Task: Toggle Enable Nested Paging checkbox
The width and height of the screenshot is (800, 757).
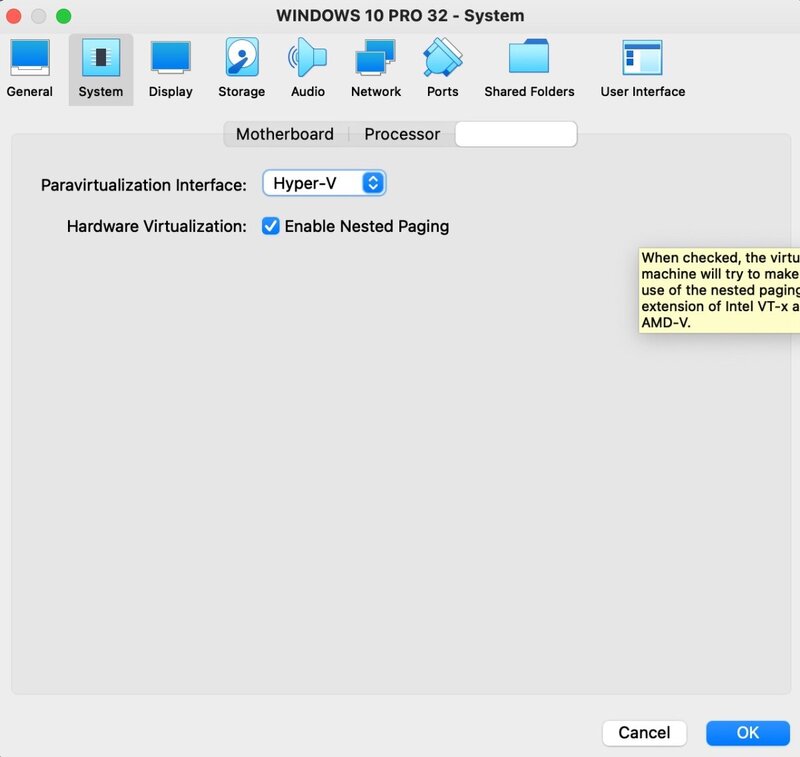Action: pos(270,226)
